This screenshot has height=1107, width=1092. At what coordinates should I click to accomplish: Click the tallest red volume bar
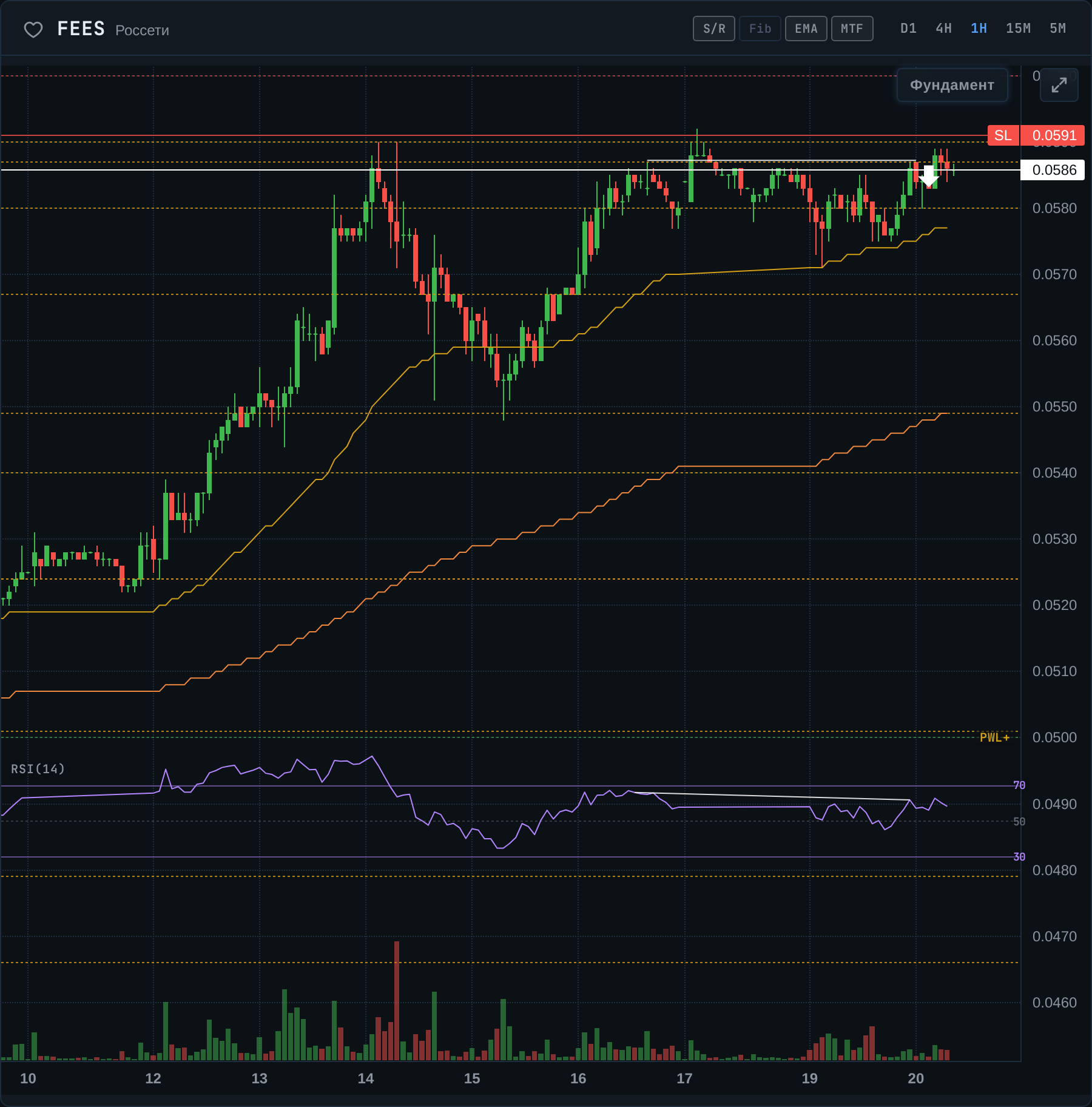pyautogui.click(x=397, y=1001)
